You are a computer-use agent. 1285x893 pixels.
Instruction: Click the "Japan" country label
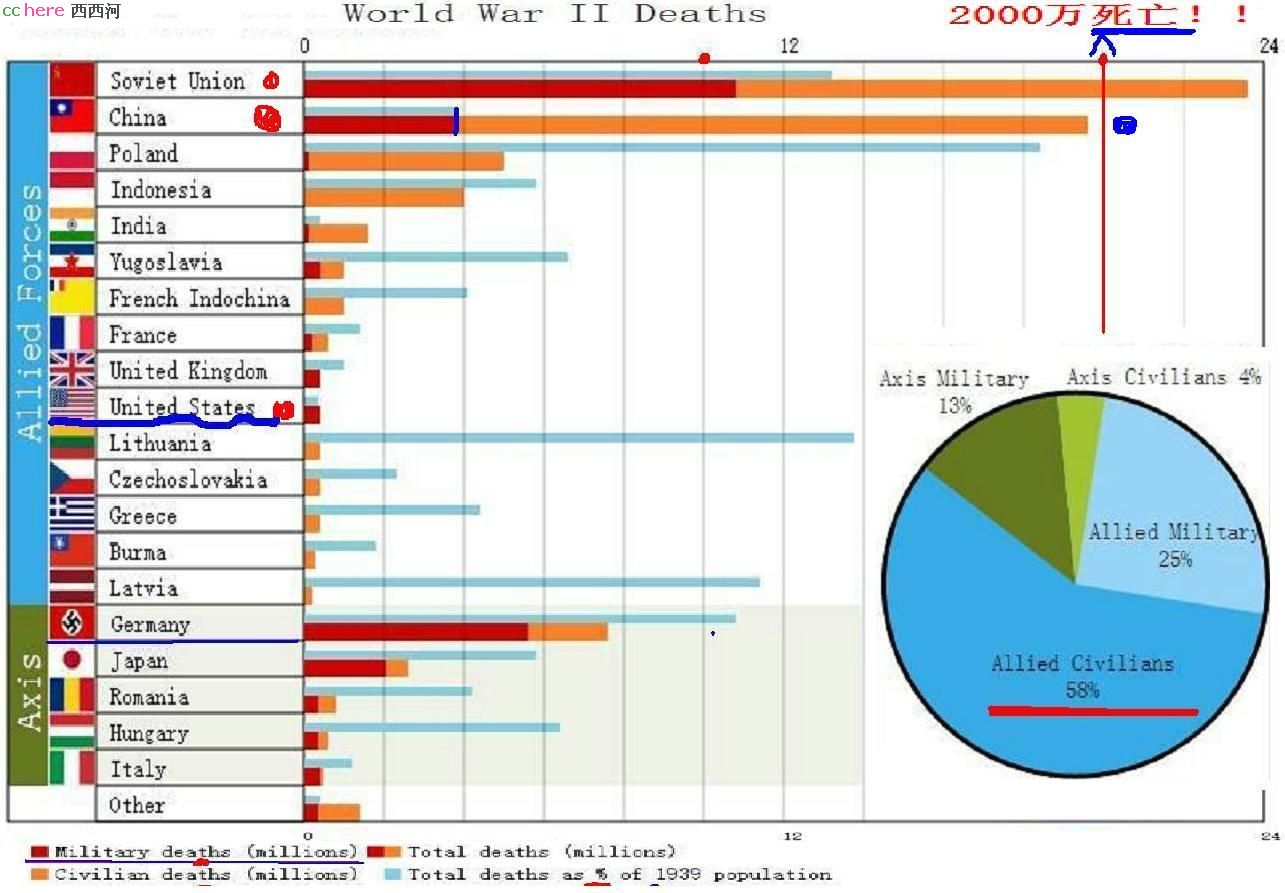click(x=139, y=661)
